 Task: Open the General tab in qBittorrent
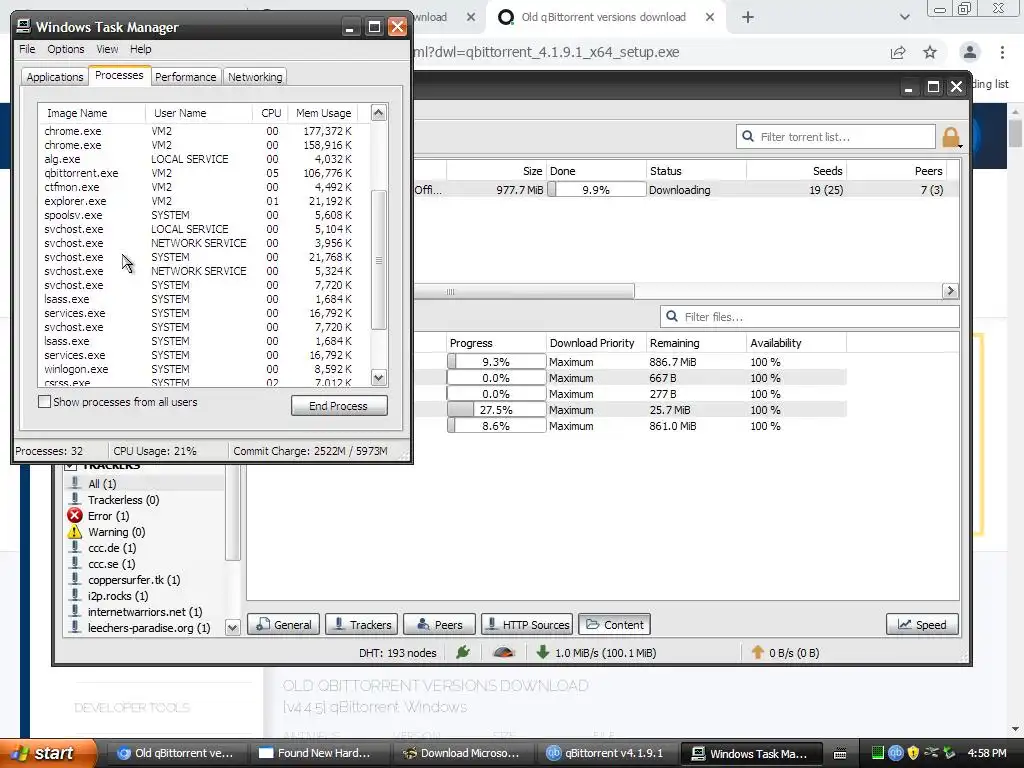(284, 624)
